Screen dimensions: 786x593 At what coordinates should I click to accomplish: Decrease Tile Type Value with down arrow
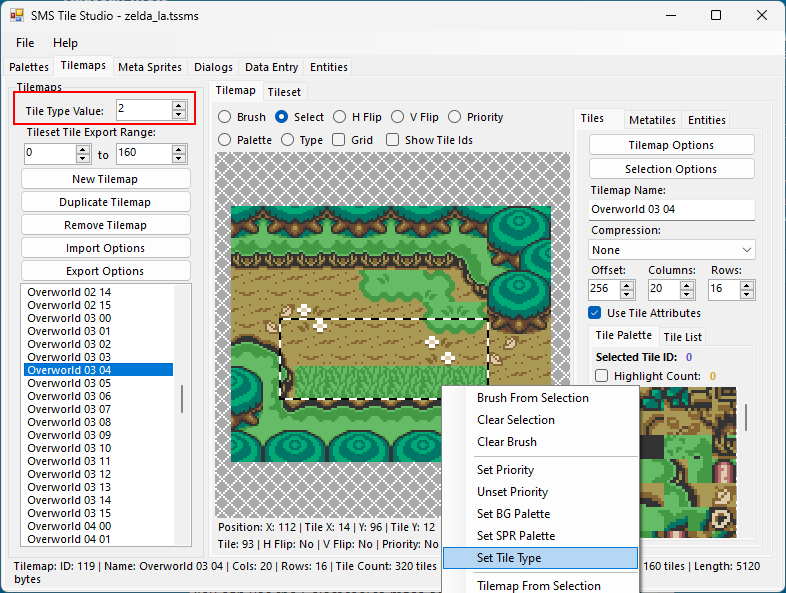click(x=178, y=115)
